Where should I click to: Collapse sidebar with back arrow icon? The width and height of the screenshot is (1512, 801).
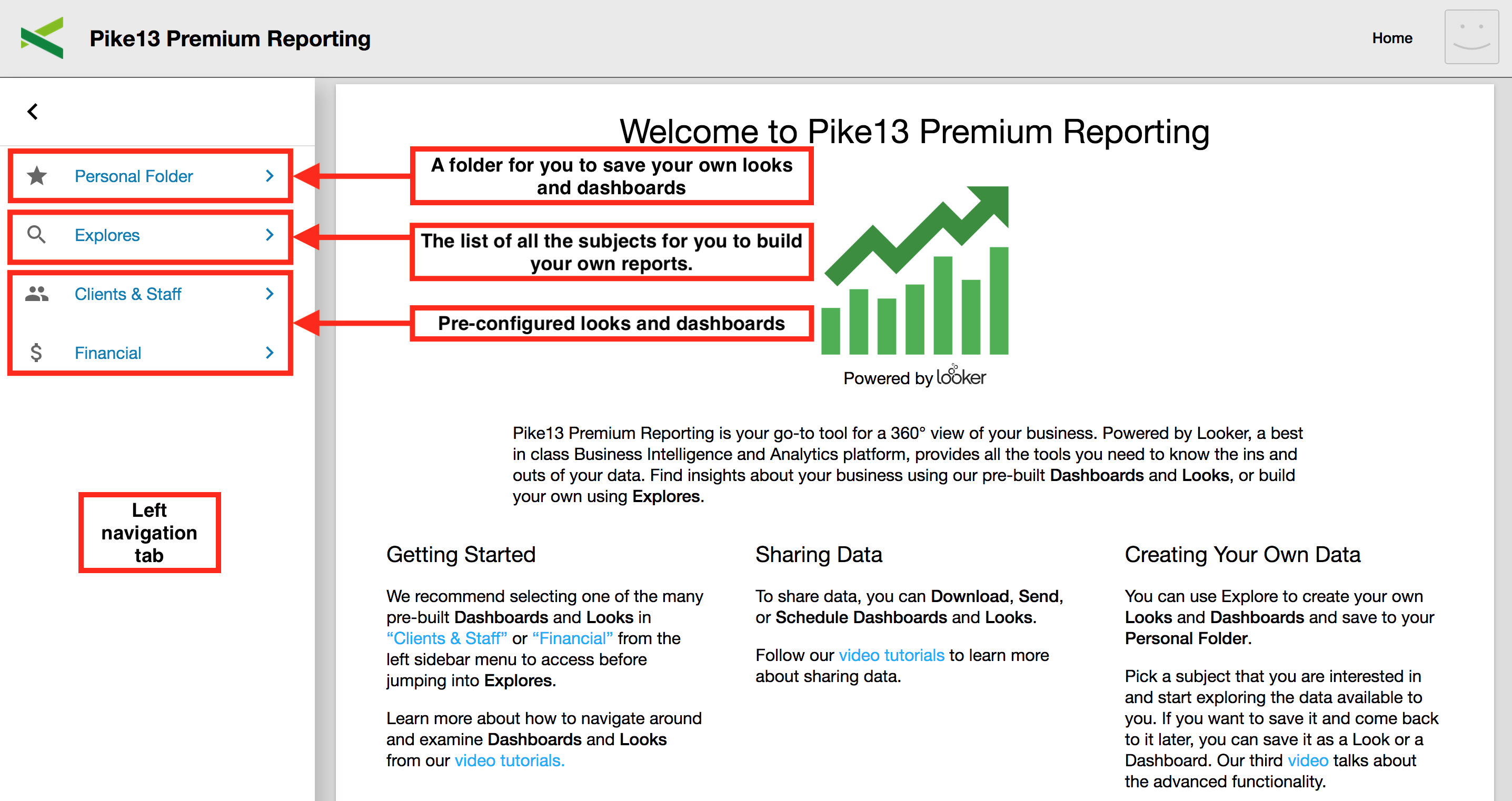[x=33, y=112]
